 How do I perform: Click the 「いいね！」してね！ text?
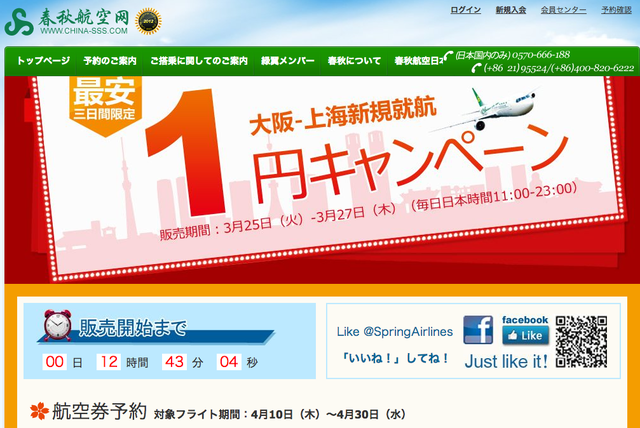point(395,358)
